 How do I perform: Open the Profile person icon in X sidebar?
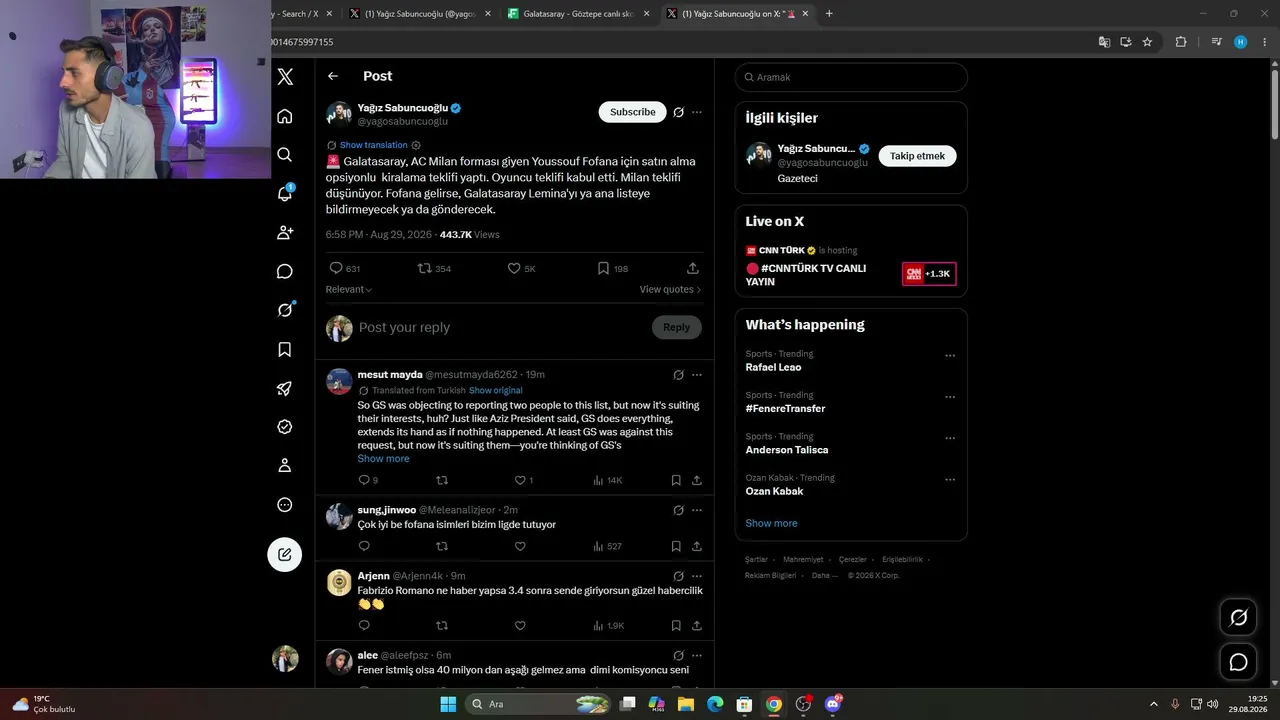(x=285, y=465)
